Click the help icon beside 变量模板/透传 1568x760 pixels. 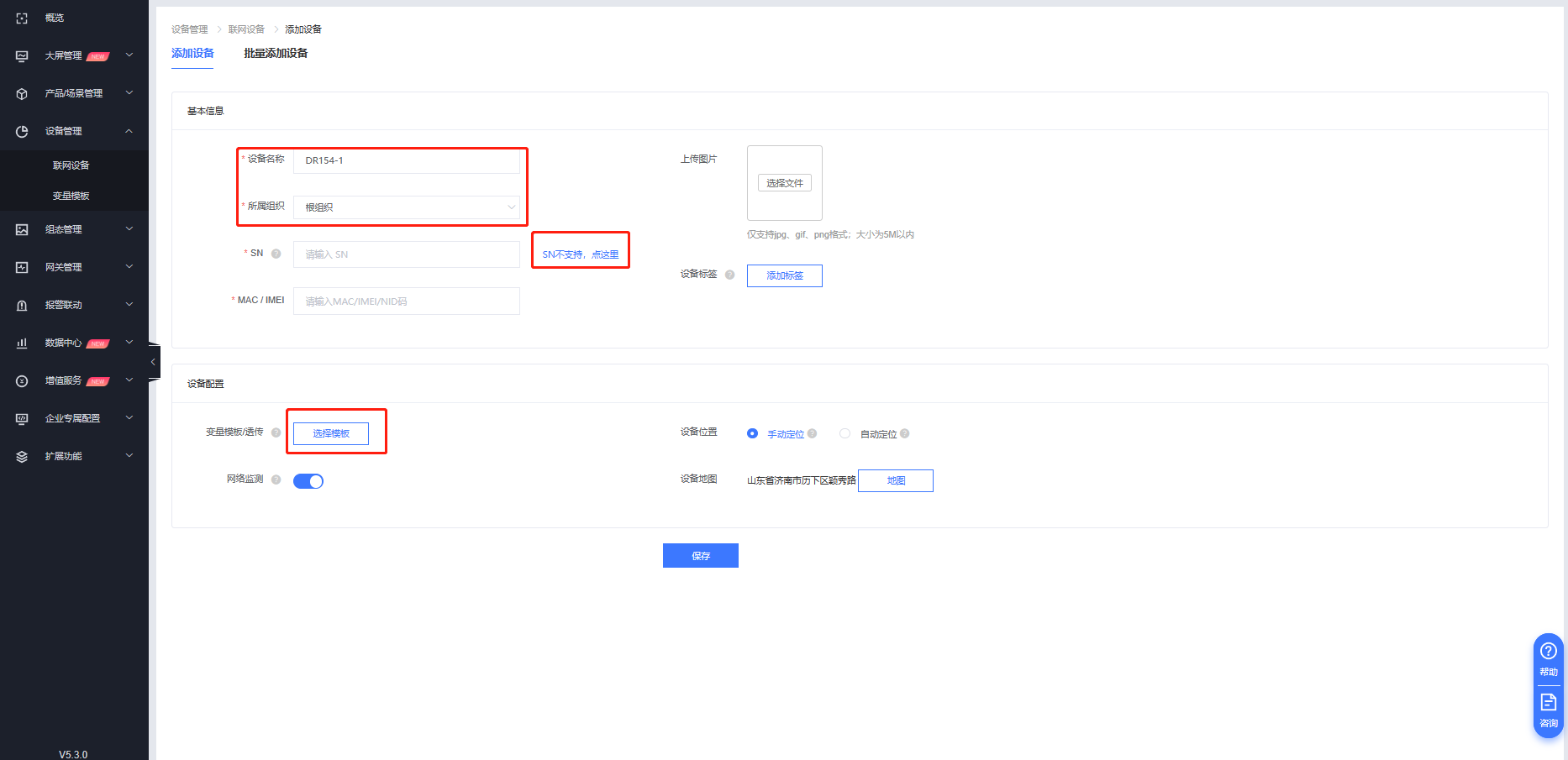[x=276, y=432]
